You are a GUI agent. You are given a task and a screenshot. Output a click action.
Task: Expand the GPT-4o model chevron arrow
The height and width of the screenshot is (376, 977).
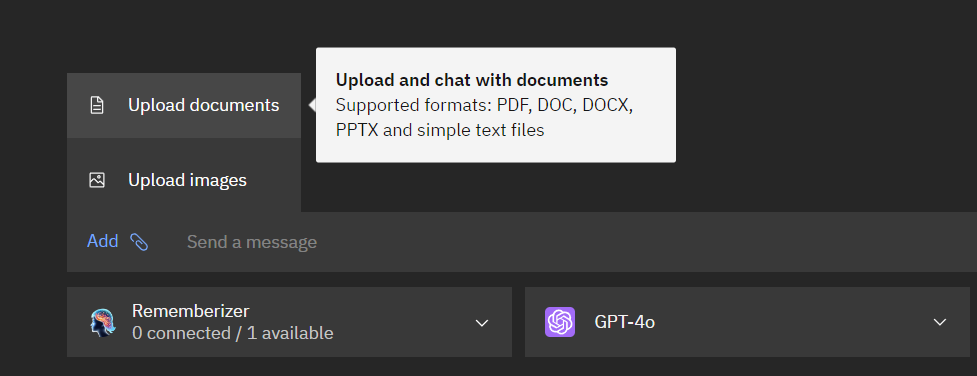point(940,322)
